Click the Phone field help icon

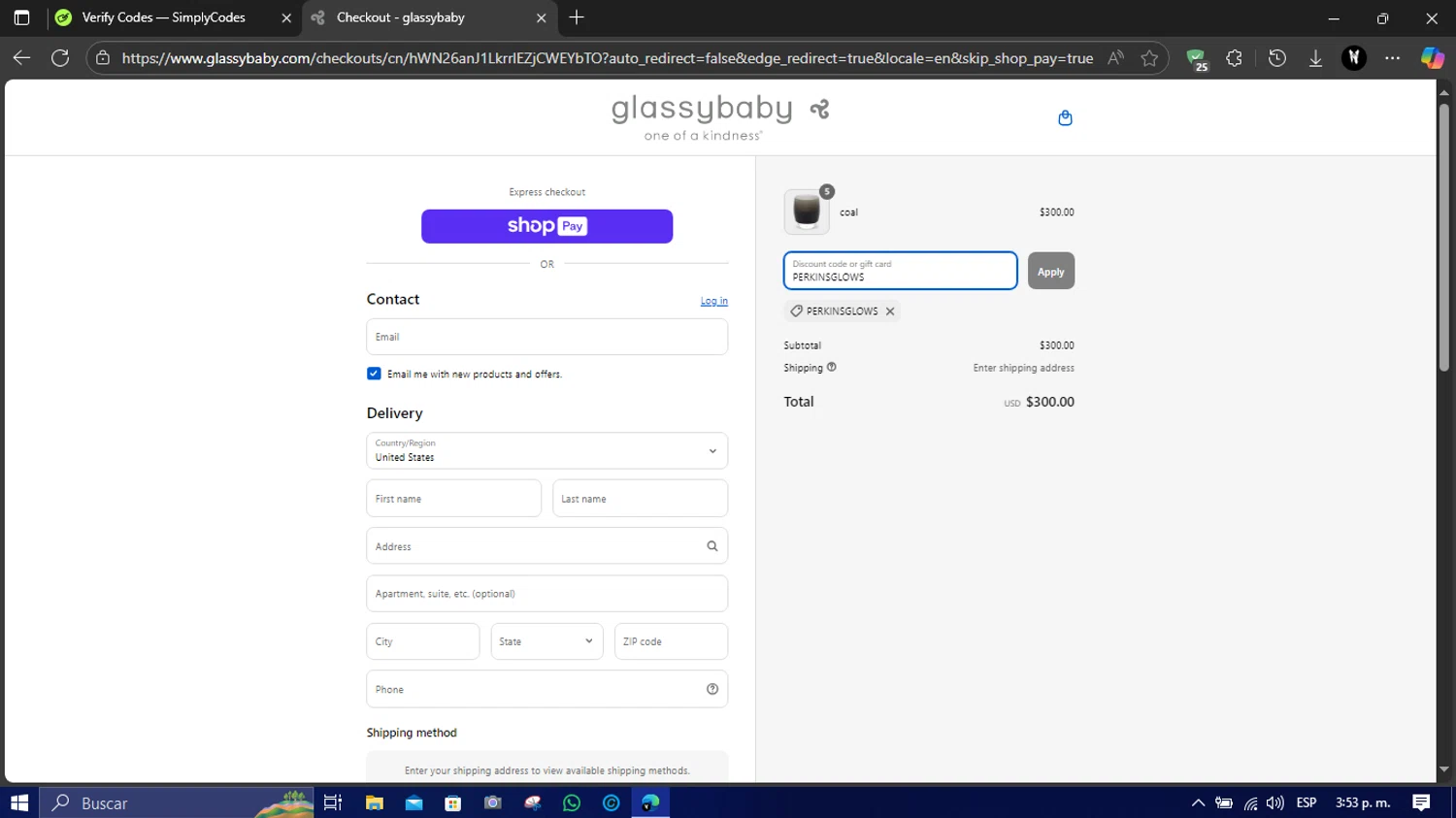coord(712,689)
